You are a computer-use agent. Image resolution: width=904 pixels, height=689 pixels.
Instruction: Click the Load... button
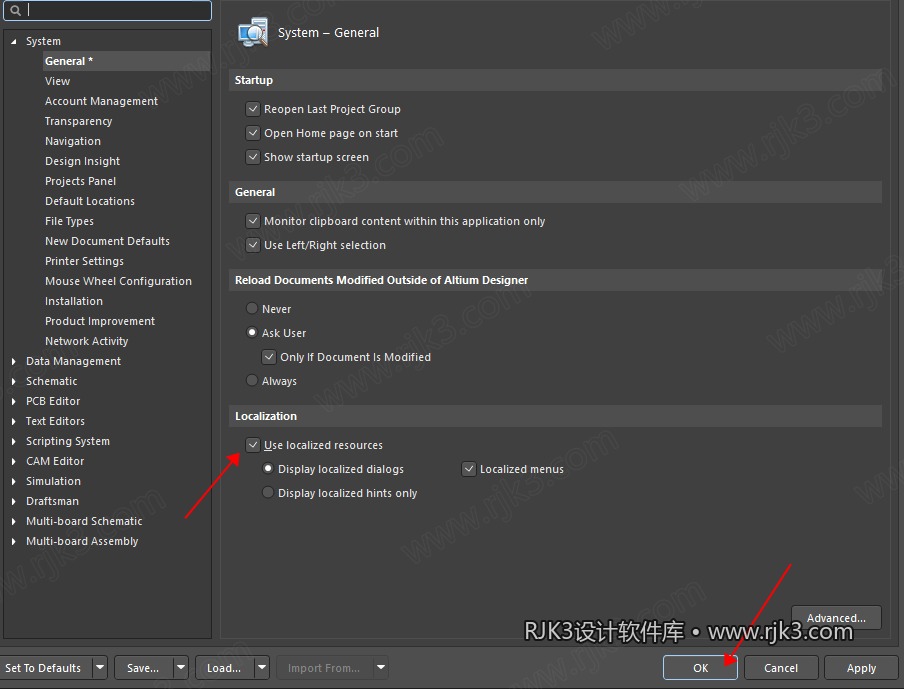click(x=225, y=668)
